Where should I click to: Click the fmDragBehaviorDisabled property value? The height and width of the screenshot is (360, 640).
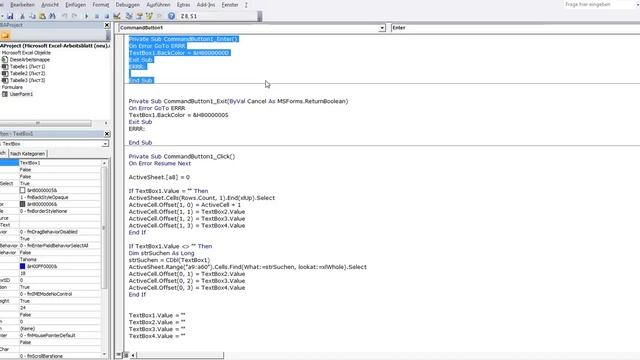[60, 232]
